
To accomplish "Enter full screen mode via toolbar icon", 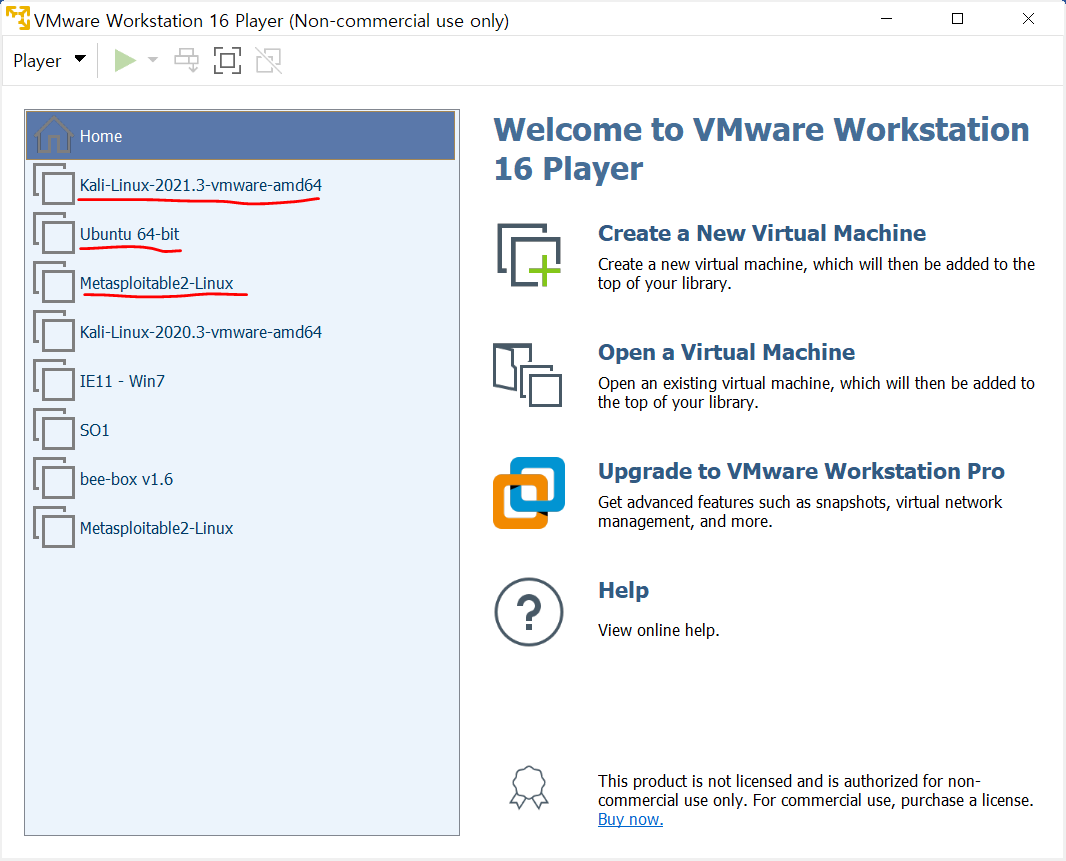I will tap(227, 61).
